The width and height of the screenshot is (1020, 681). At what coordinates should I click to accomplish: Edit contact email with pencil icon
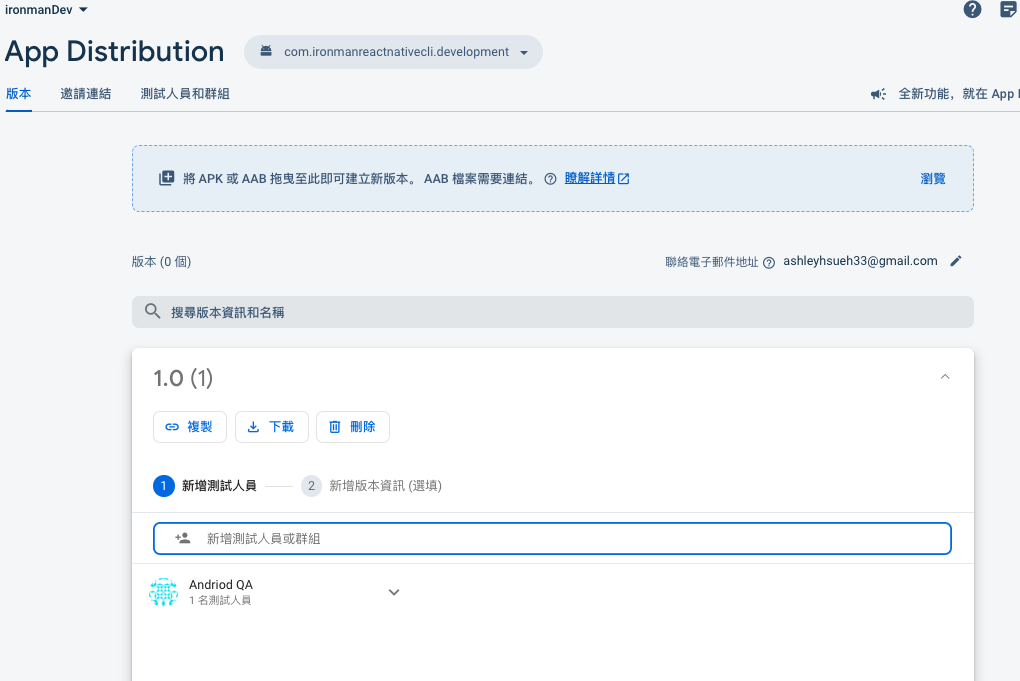[956, 261]
